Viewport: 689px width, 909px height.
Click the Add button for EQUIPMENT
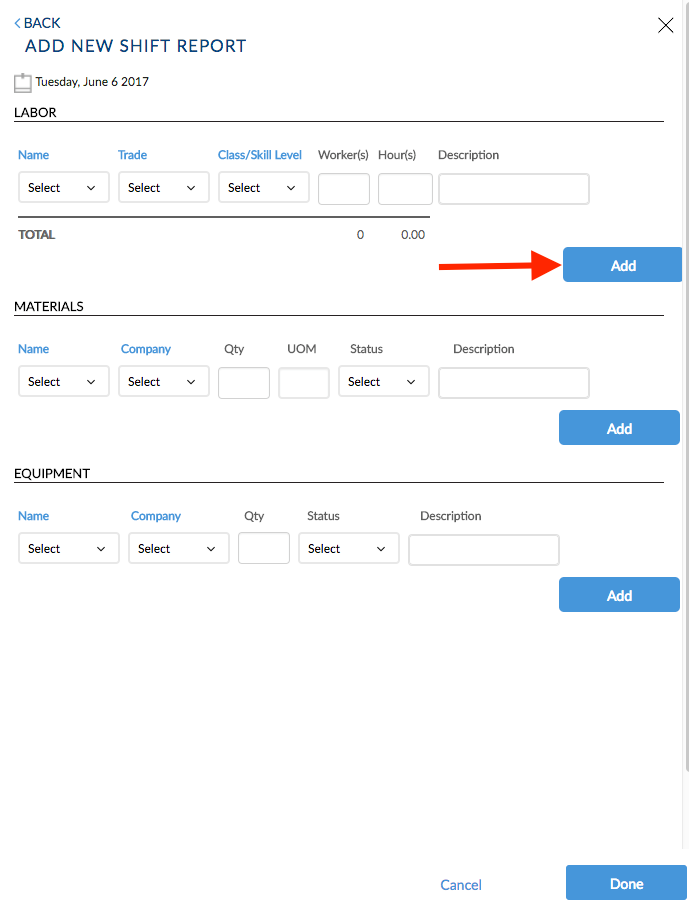coord(619,594)
